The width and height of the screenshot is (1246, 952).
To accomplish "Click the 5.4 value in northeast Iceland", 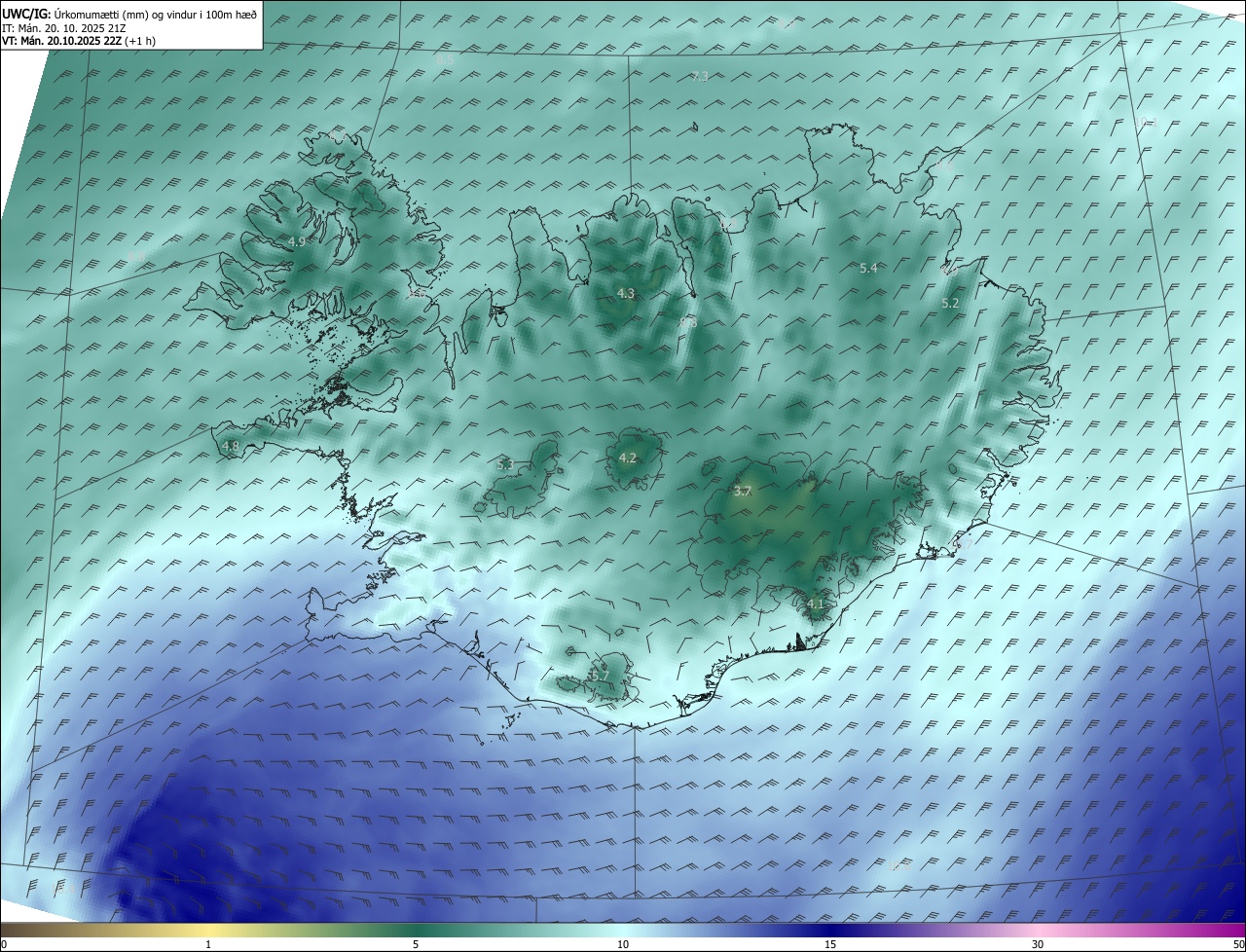I will (868, 268).
